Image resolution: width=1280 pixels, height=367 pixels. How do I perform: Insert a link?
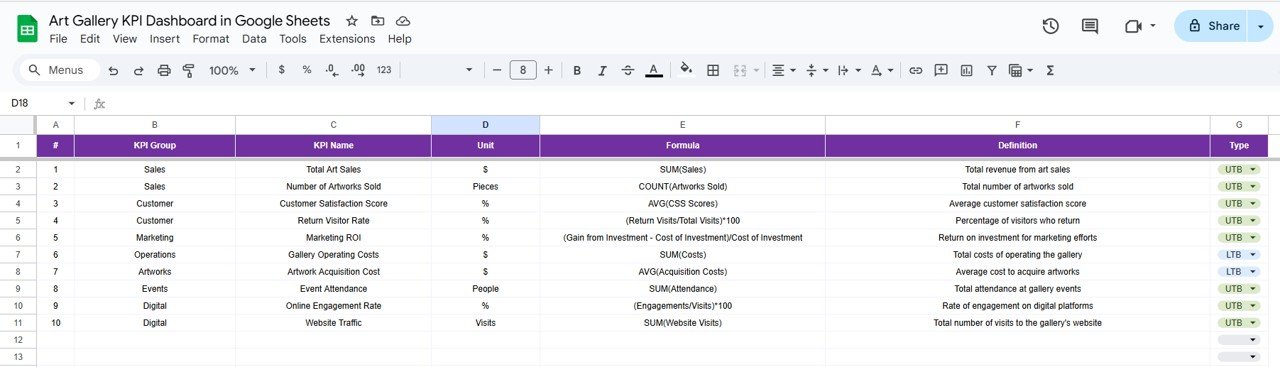pyautogui.click(x=915, y=70)
